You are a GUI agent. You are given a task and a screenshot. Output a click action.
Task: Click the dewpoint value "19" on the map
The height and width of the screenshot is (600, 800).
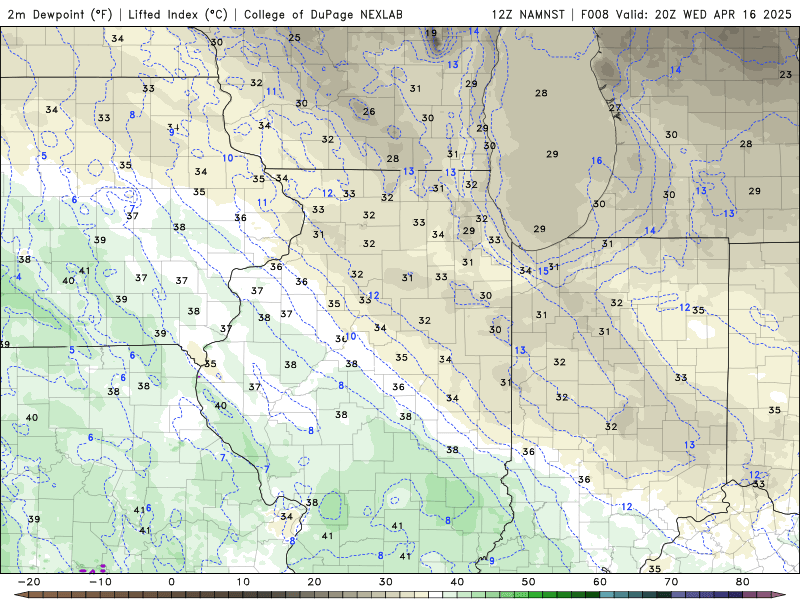[x=431, y=33]
